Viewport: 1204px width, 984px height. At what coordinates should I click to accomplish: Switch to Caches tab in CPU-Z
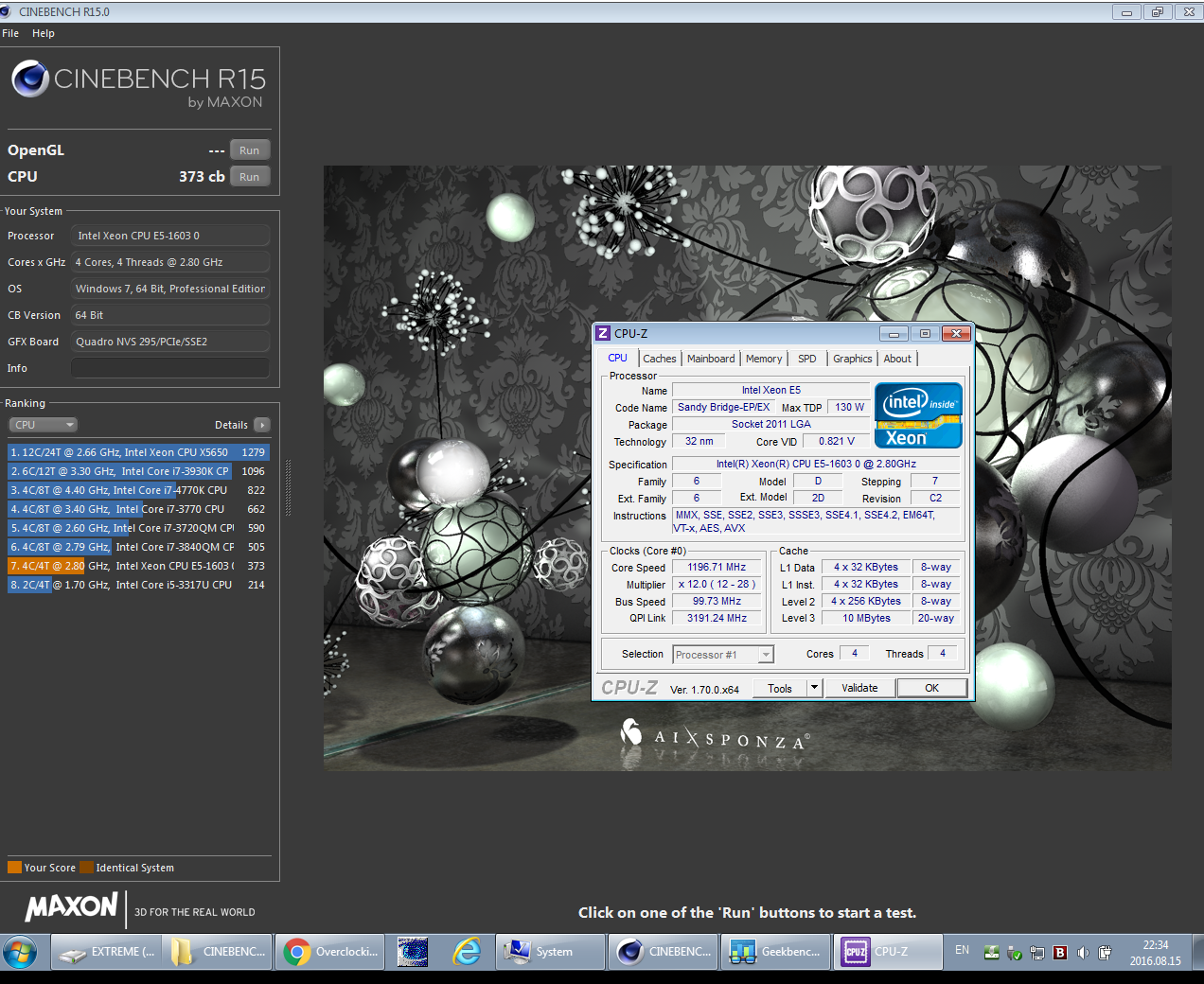660,359
